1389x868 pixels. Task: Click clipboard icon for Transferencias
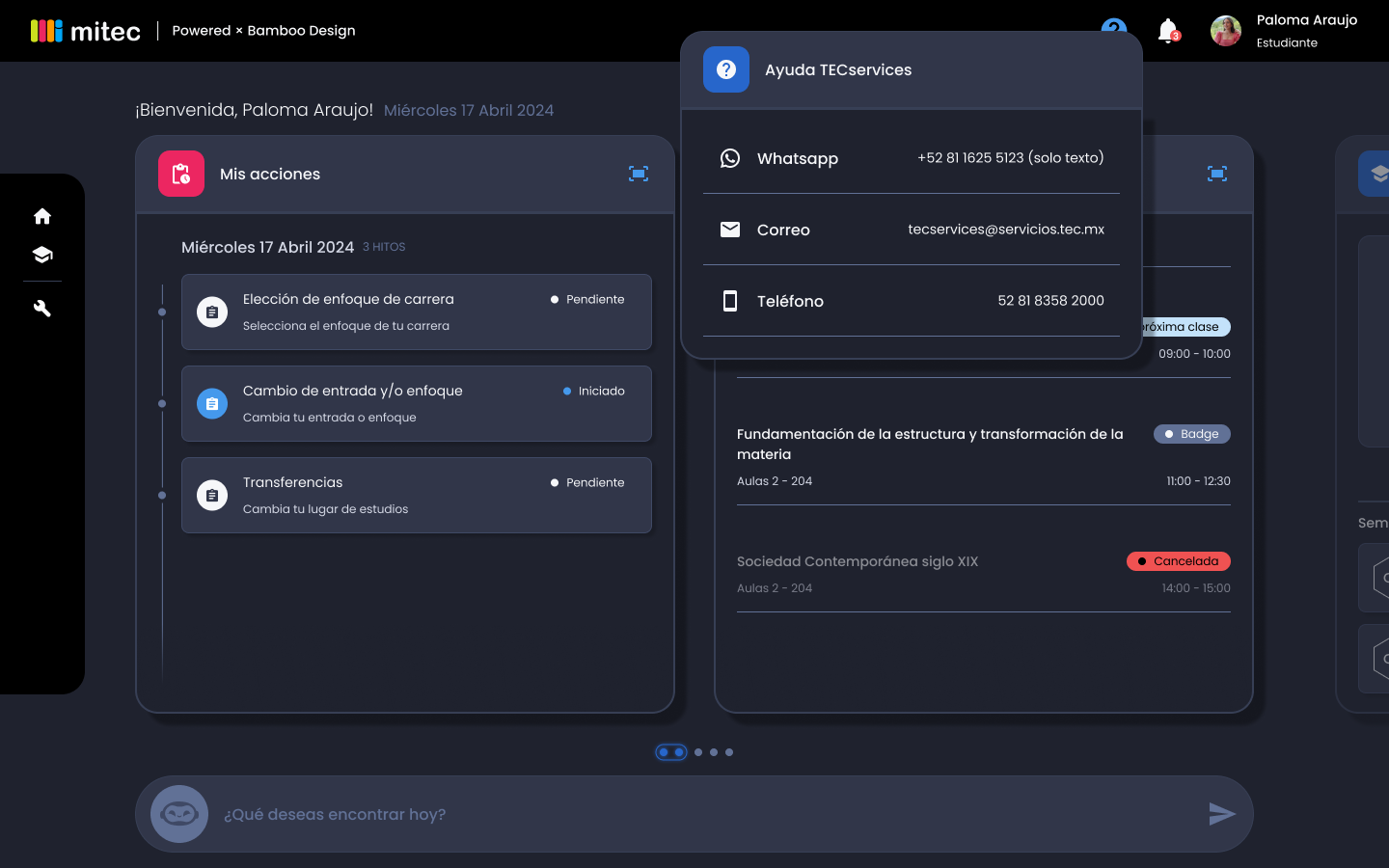[x=212, y=496]
